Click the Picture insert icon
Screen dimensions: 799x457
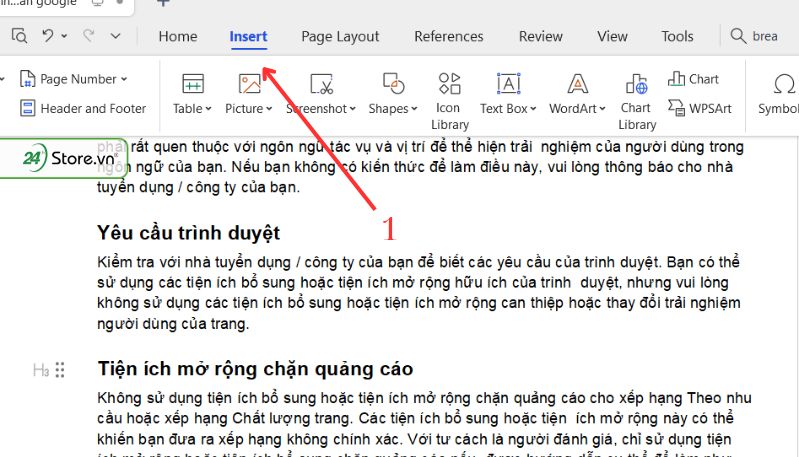(249, 84)
